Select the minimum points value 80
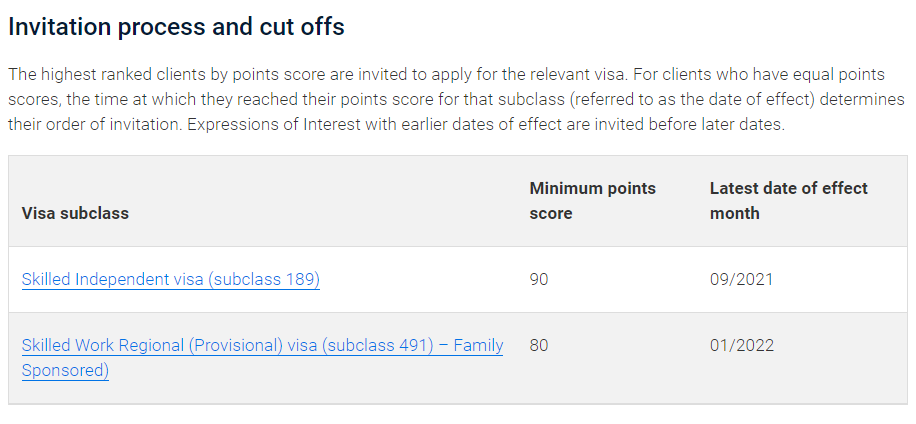The image size is (916, 424). [x=539, y=345]
